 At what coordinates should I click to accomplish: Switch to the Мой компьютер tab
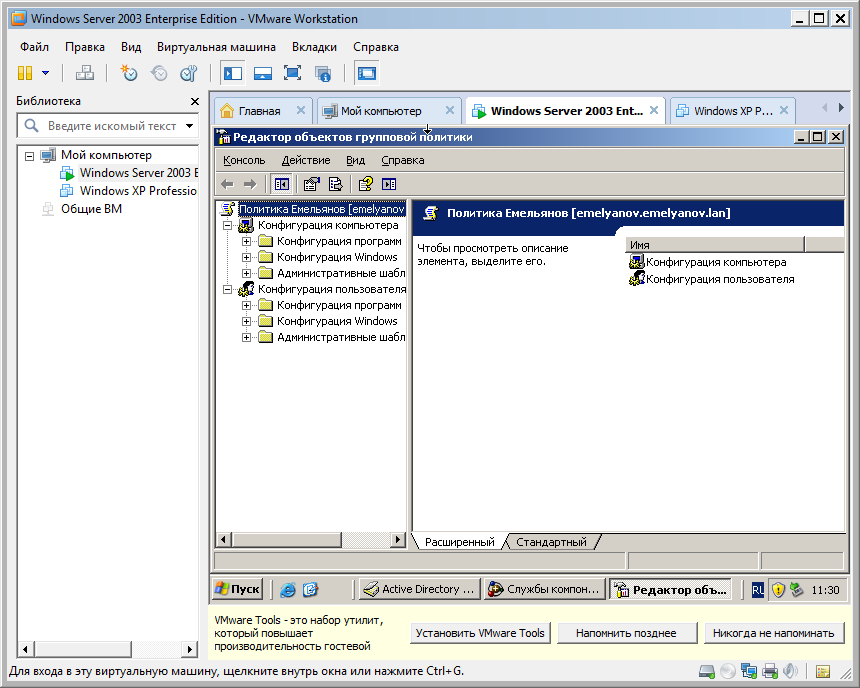381,111
